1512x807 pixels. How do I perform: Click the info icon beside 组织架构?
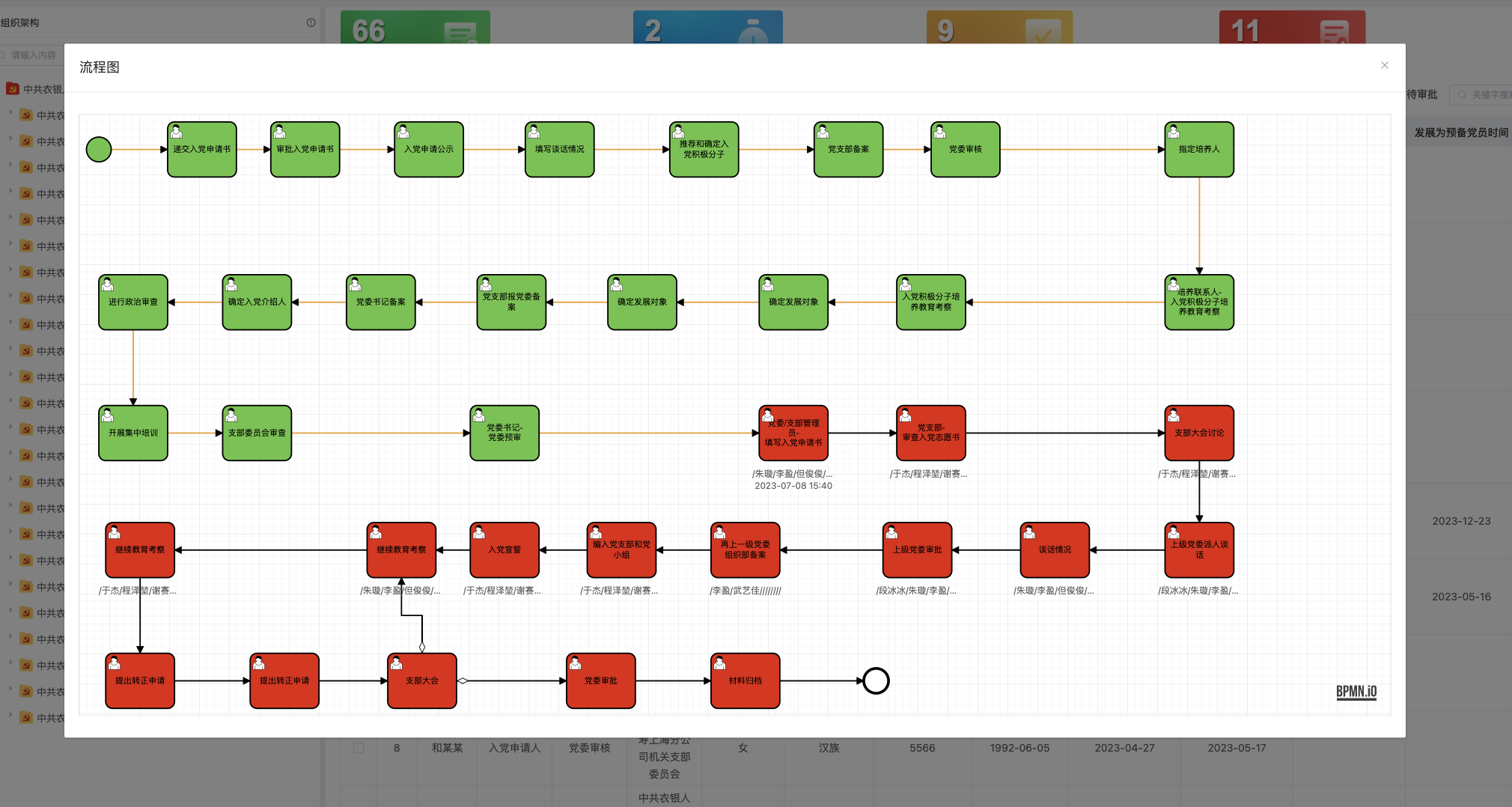[311, 22]
